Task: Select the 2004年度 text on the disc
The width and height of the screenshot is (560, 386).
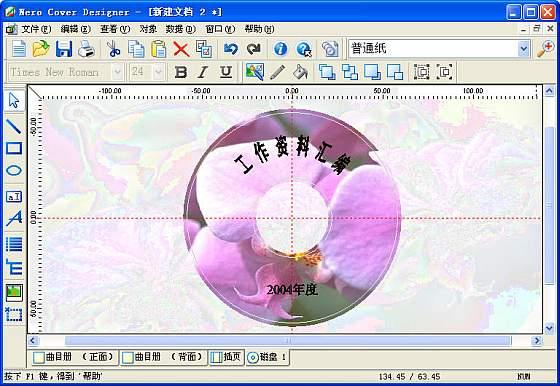Action: tap(292, 290)
